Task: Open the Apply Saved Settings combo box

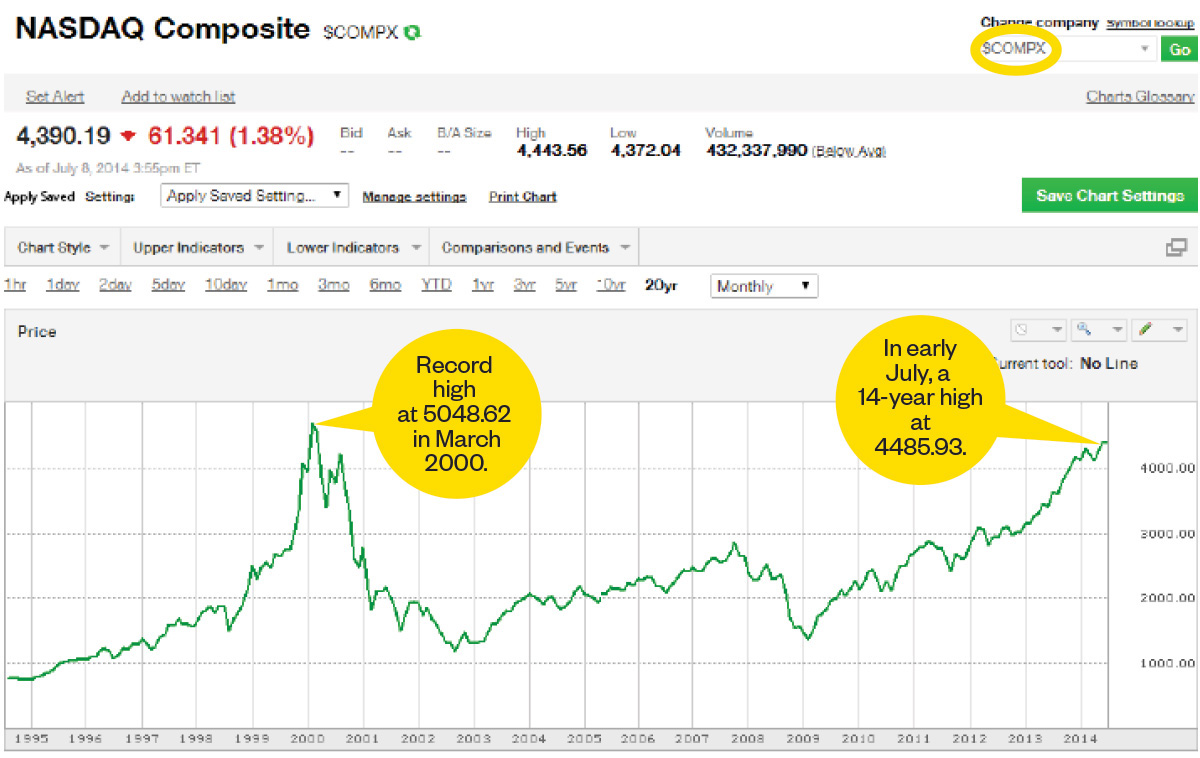Action: 254,196
